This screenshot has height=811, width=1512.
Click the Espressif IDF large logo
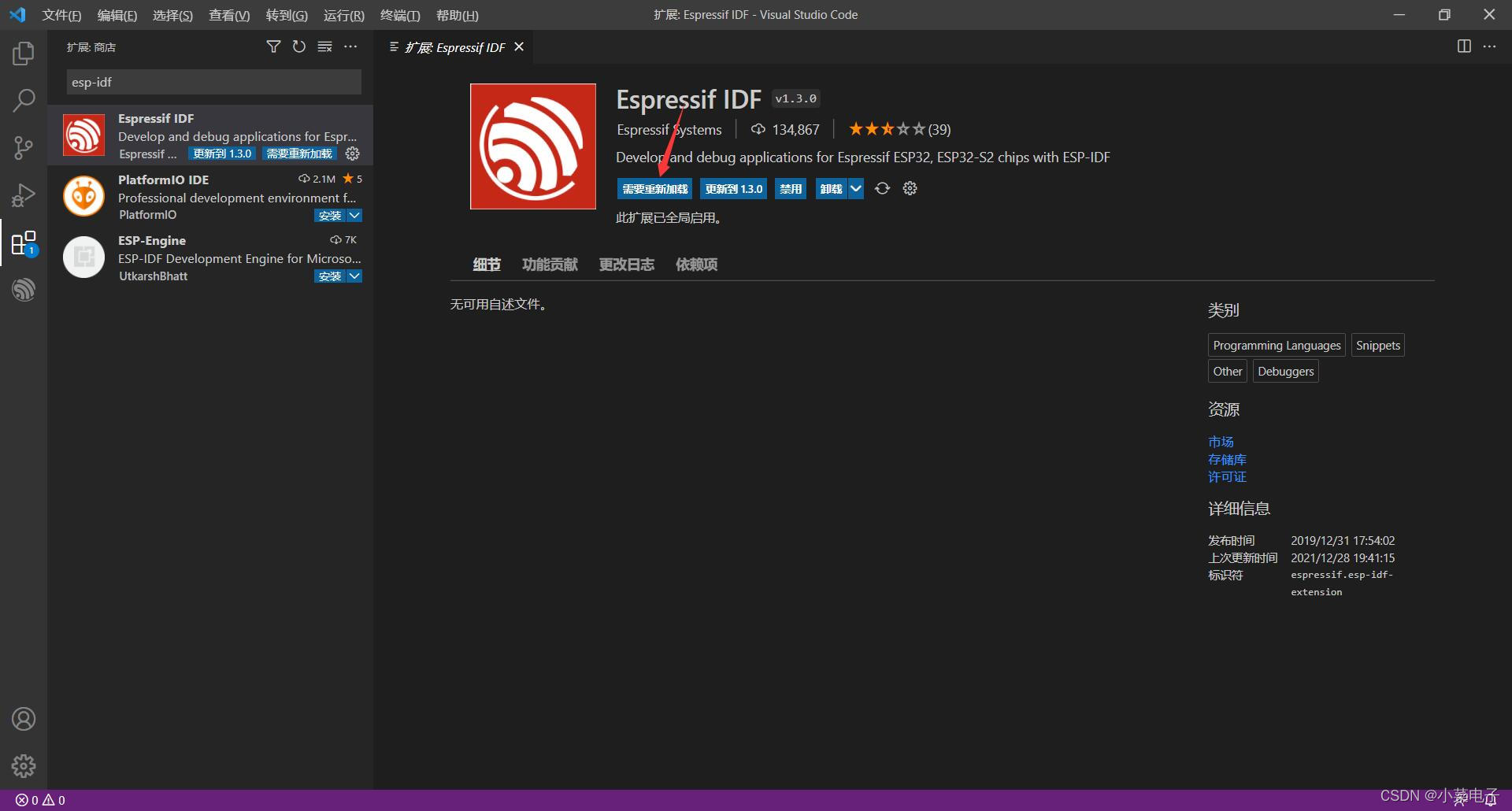click(533, 146)
